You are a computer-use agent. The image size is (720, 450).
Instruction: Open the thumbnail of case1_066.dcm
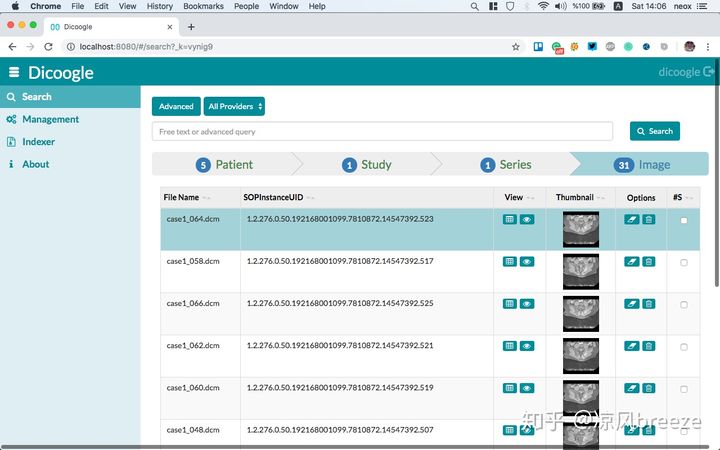point(581,314)
